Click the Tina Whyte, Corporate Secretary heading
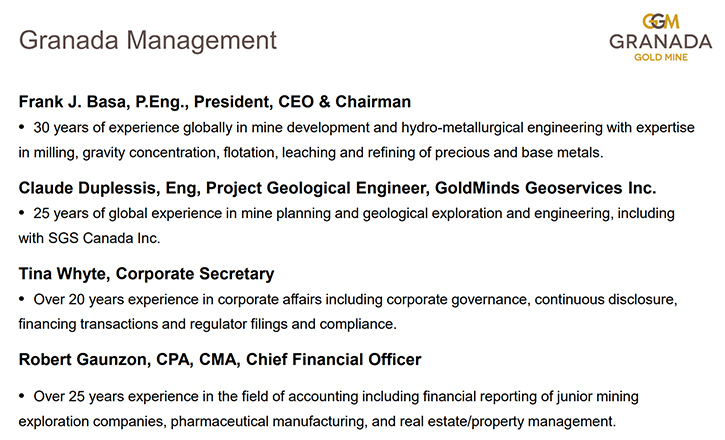The width and height of the screenshot is (725, 440). pos(146,274)
